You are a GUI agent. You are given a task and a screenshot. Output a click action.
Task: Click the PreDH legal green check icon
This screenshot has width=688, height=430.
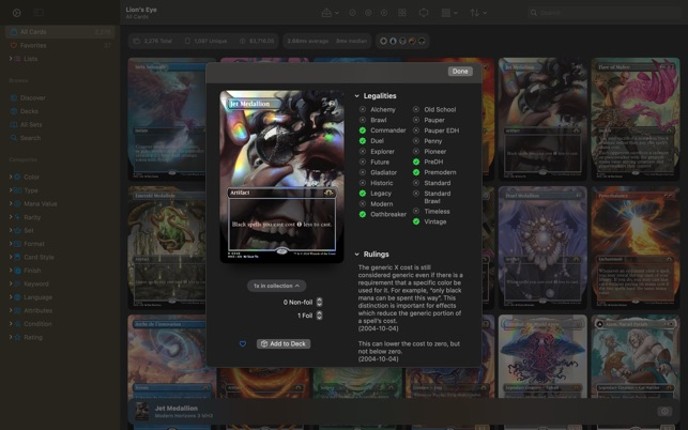coord(416,162)
